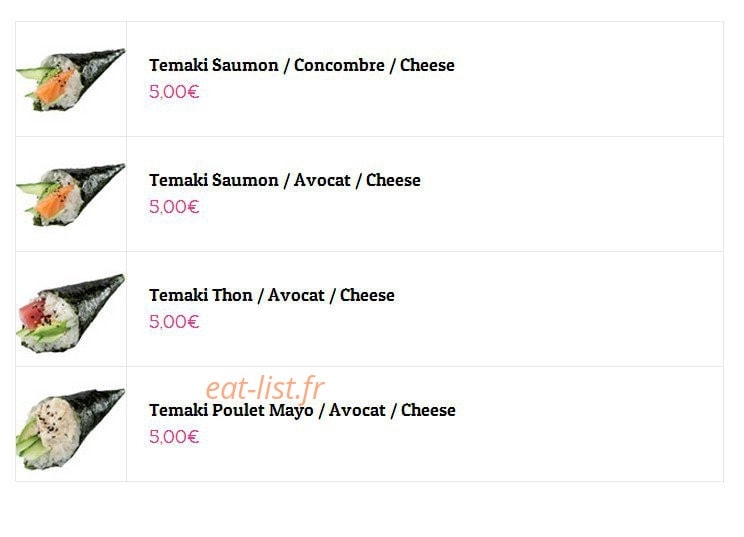
Task: Select the 5,00€ price of Poulet Mayo
Action: [174, 437]
